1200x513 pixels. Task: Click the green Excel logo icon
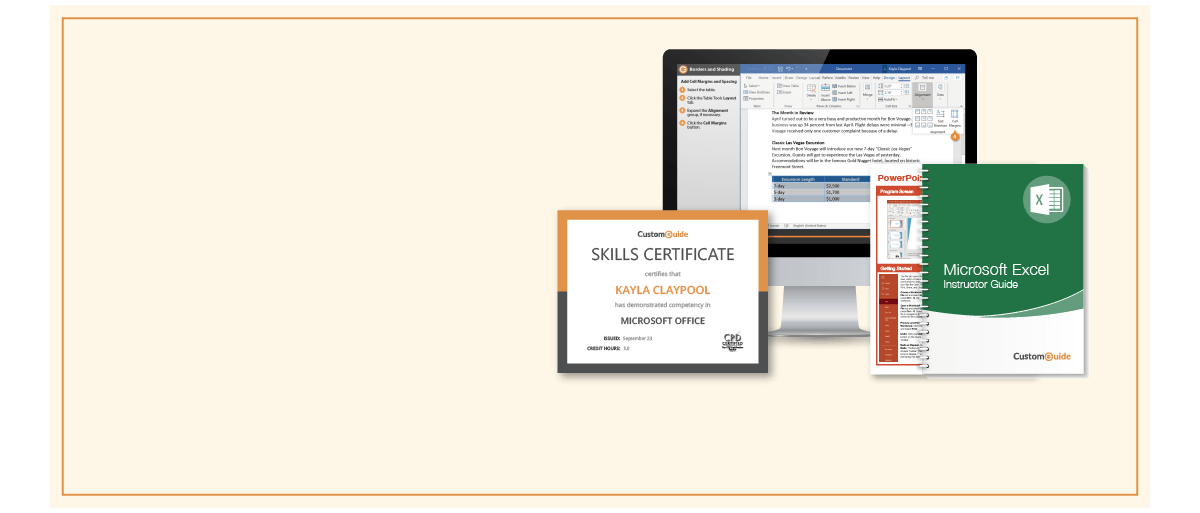tap(1046, 200)
